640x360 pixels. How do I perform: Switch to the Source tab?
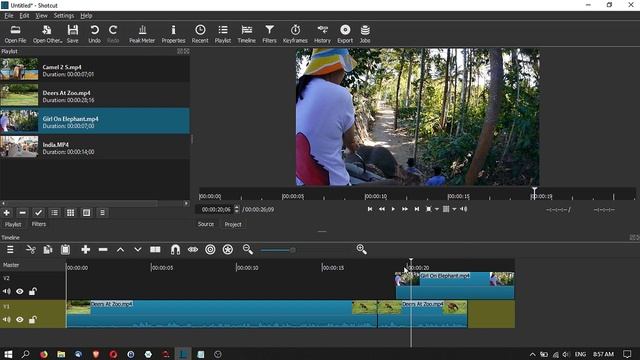(206, 224)
